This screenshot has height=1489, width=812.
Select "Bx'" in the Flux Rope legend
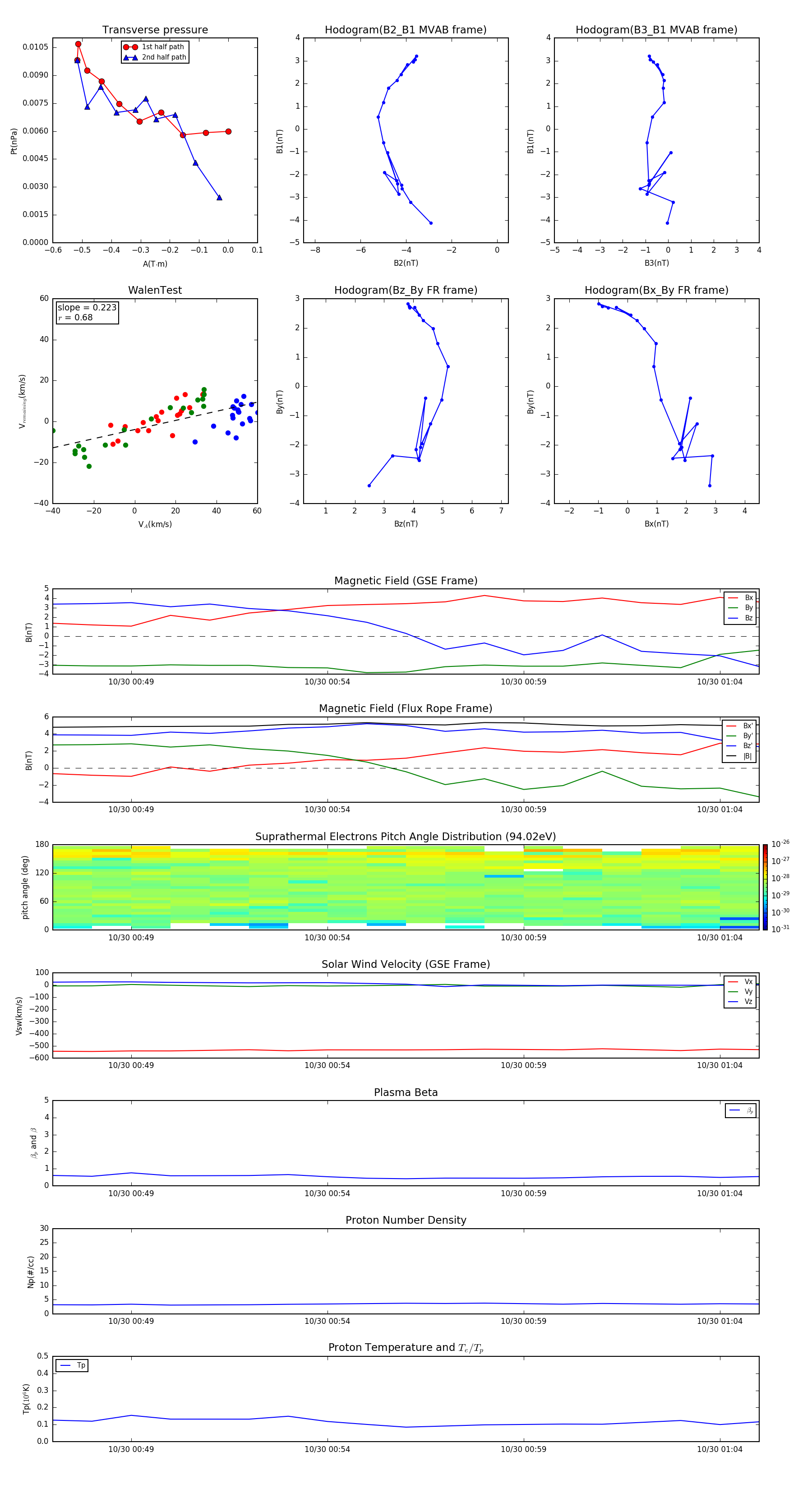coord(739,726)
